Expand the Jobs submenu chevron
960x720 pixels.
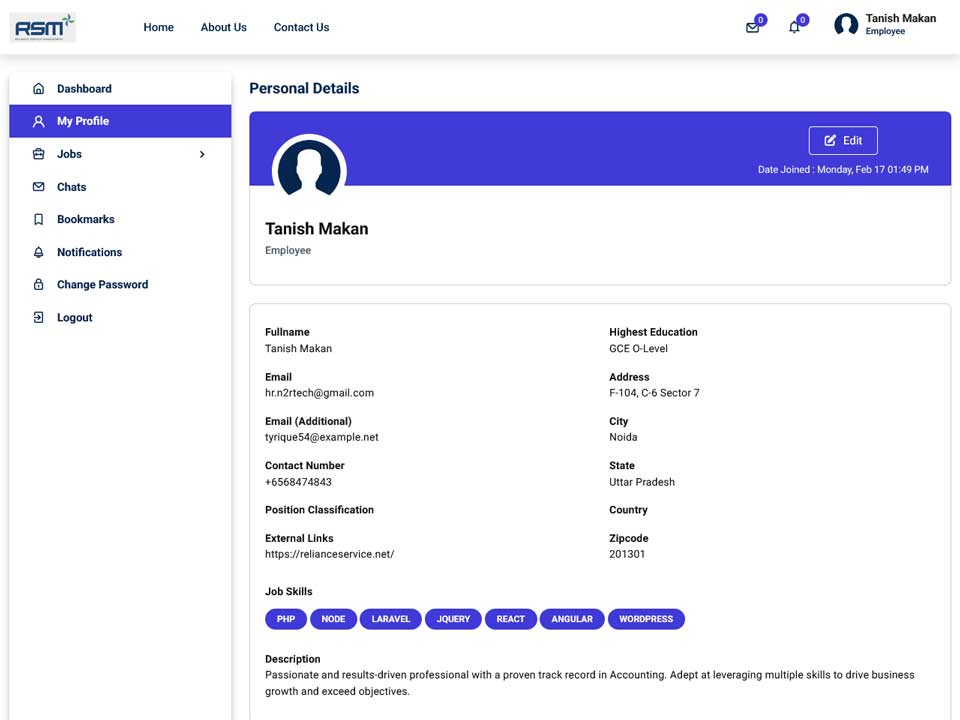point(202,154)
